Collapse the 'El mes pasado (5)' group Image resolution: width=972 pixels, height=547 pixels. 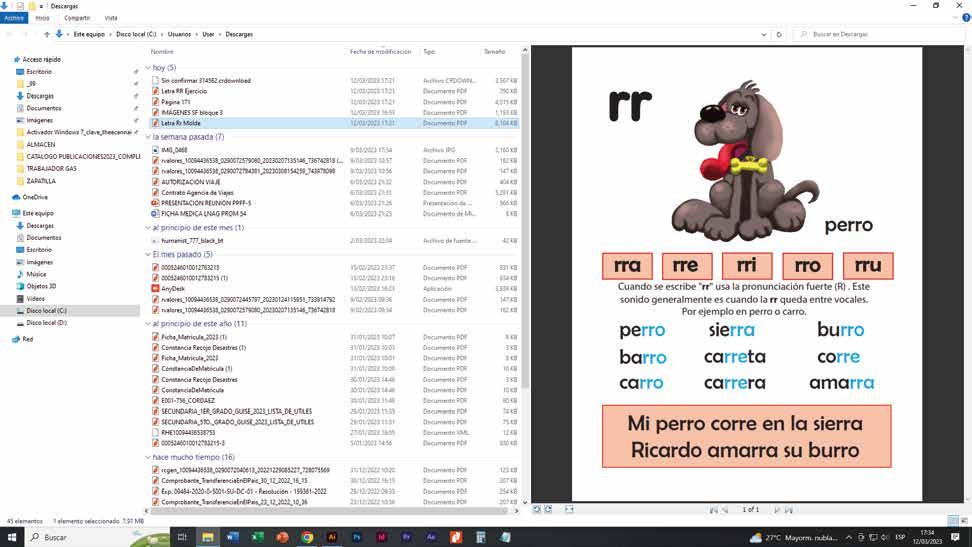[x=148, y=254]
